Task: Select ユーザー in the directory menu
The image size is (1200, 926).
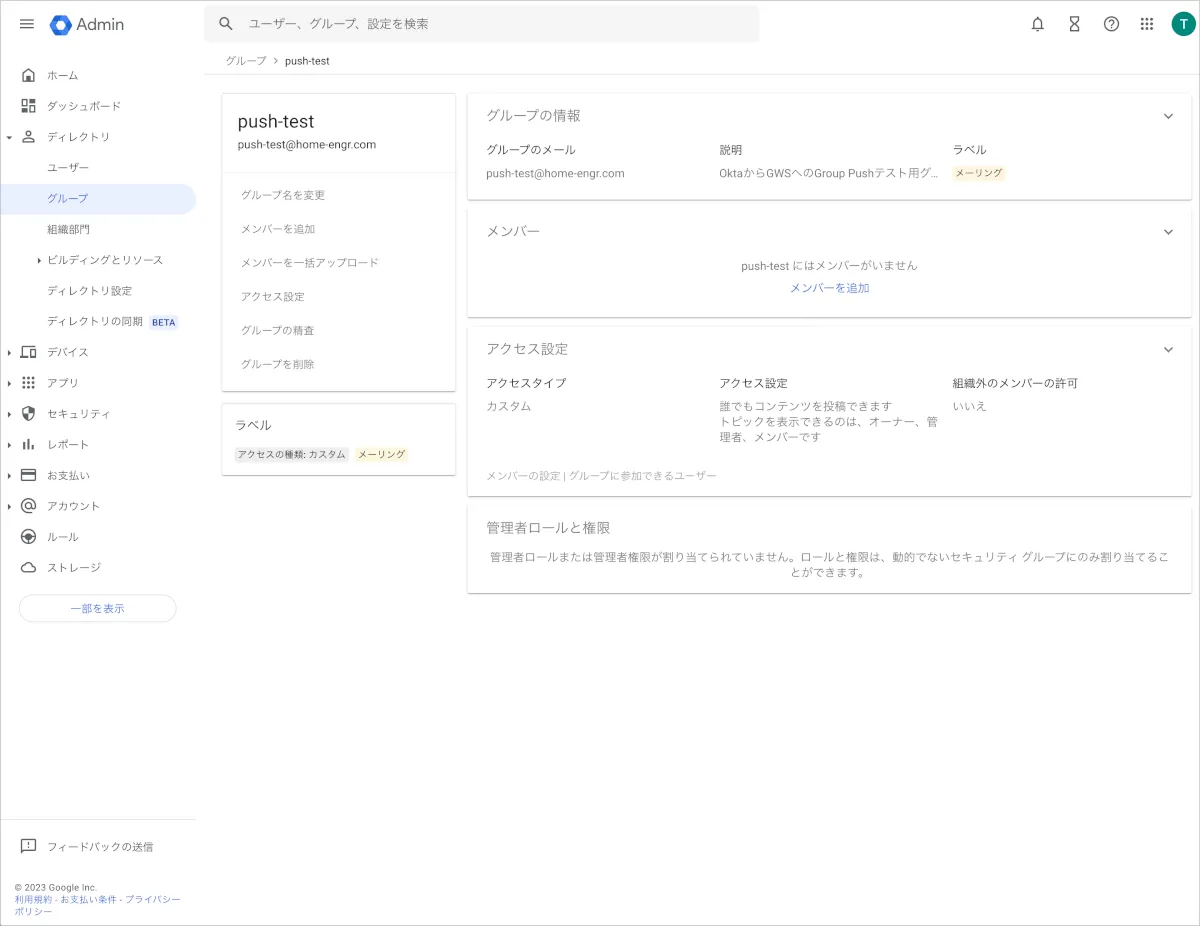Action: point(68,167)
